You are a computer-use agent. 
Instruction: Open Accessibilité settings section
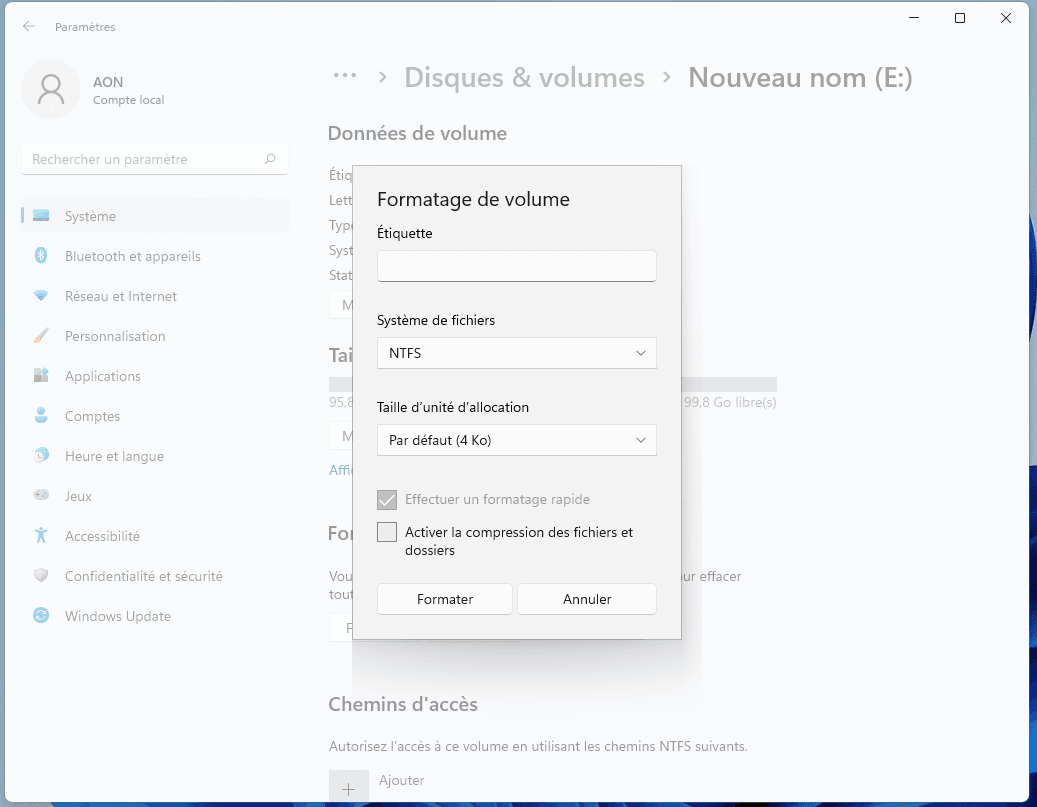click(x=102, y=536)
